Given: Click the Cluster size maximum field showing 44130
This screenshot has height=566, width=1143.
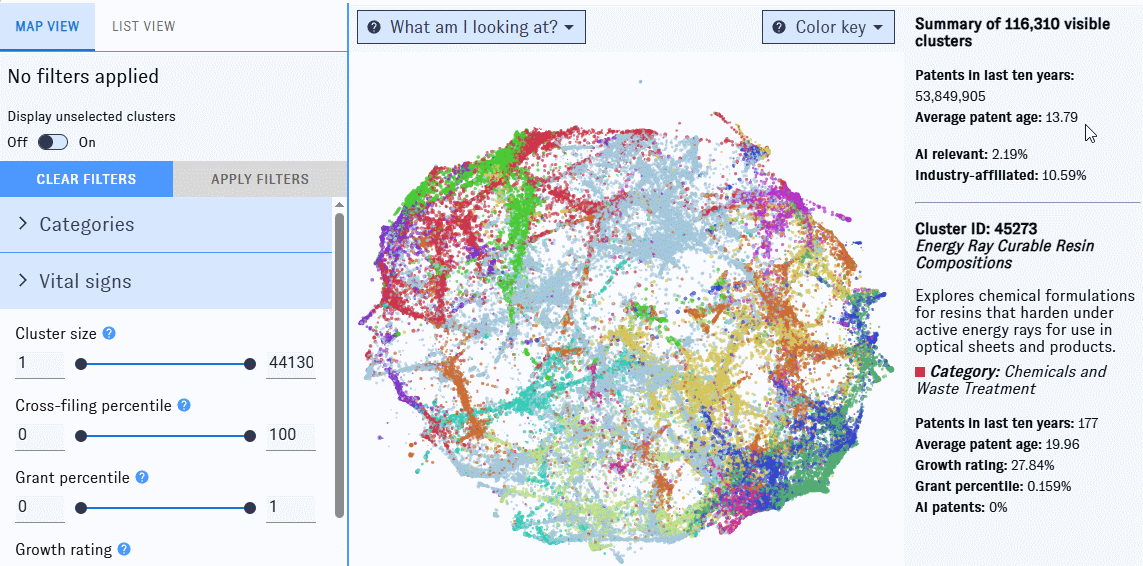Looking at the screenshot, I should [x=291, y=363].
